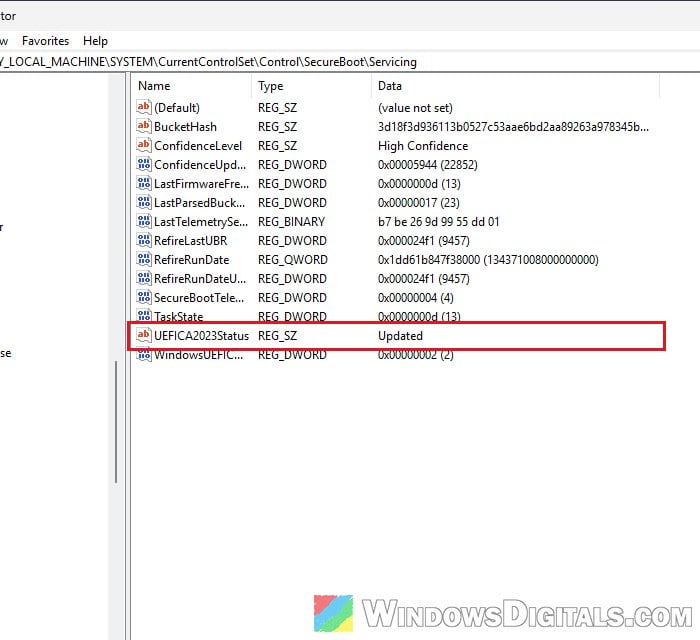Click the SecureBootTele... DWORD icon
This screenshot has height=640, width=700.
pos(143,297)
